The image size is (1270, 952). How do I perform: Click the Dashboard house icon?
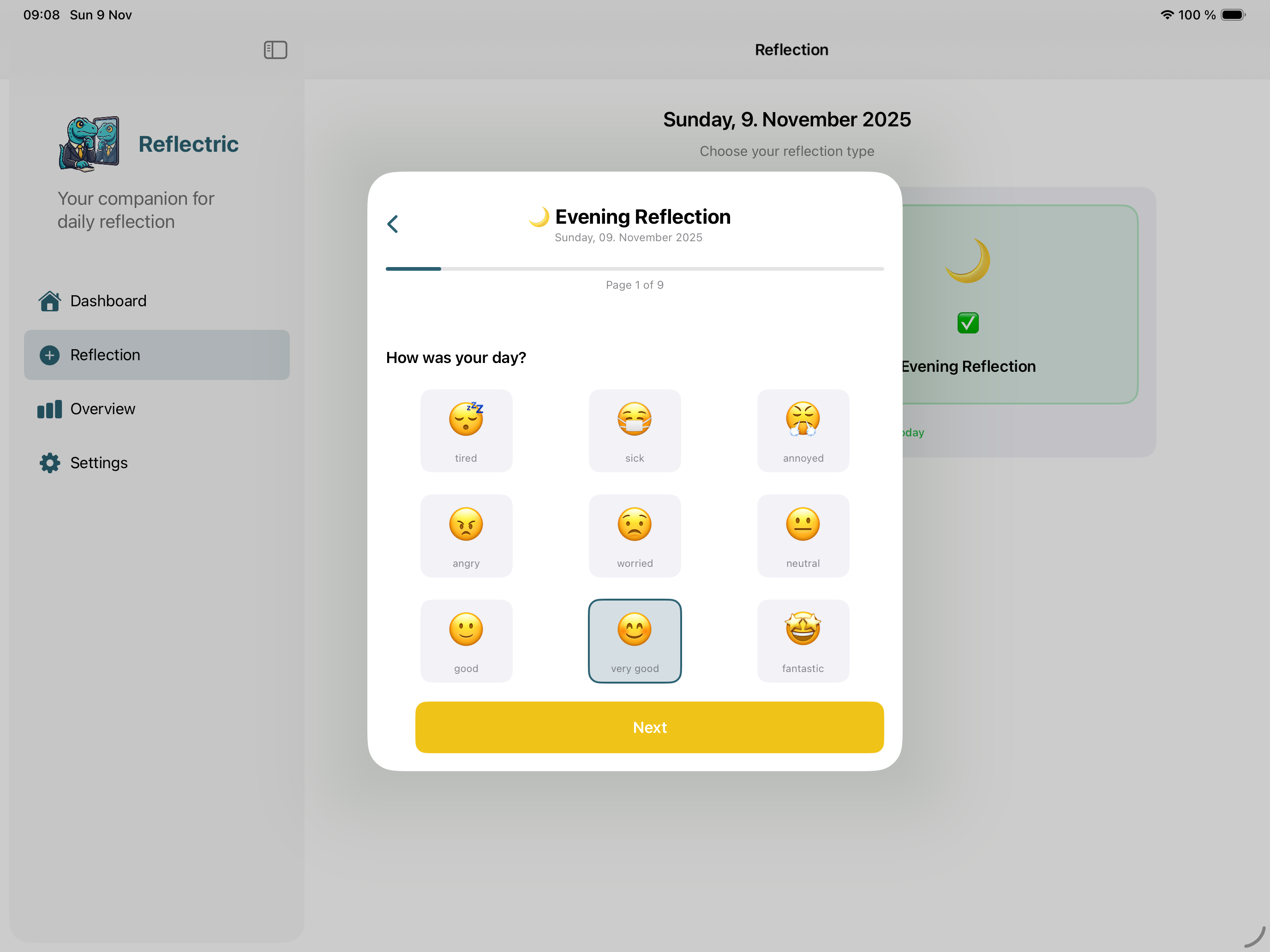click(x=50, y=301)
